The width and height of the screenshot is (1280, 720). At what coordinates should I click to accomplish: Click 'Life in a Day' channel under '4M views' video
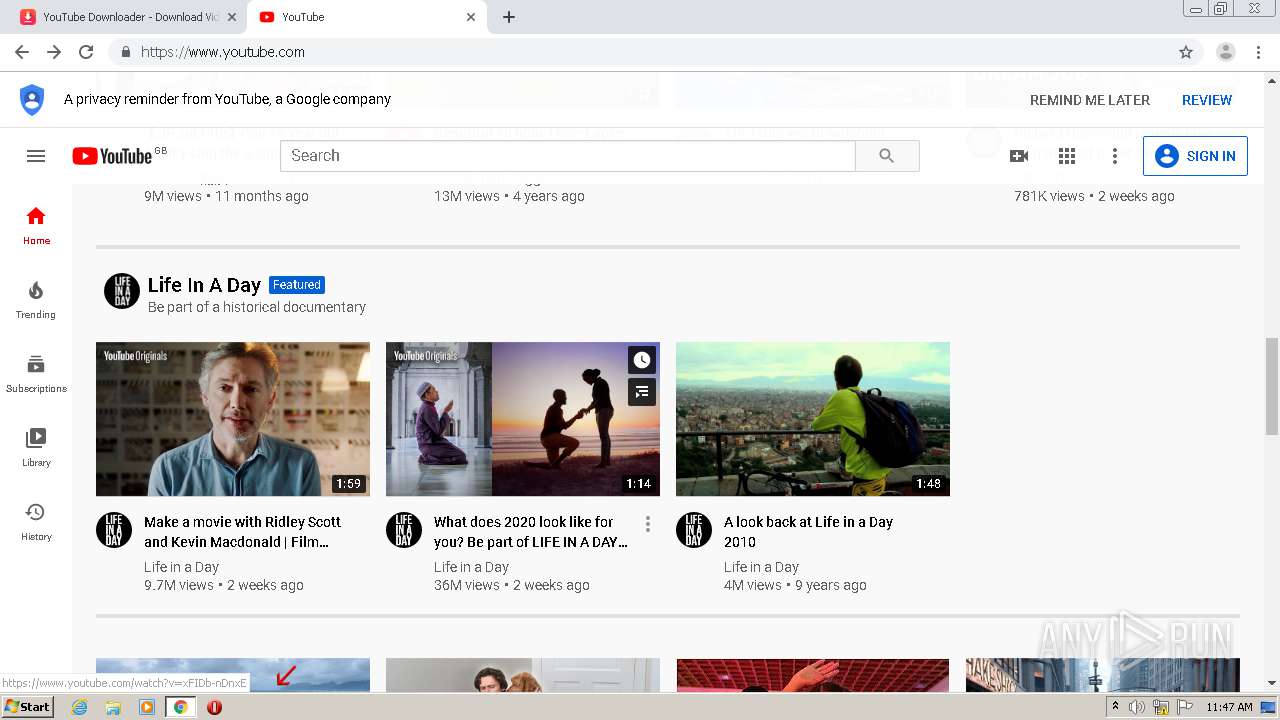point(761,567)
